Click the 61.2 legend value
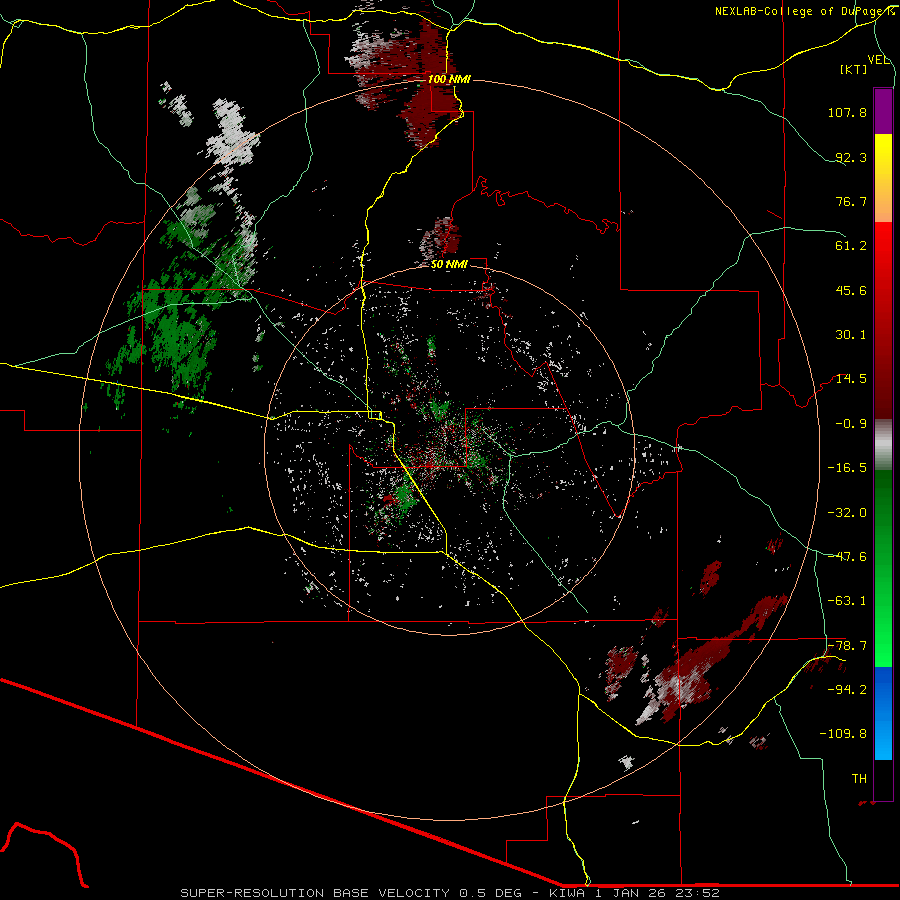 (x=851, y=246)
